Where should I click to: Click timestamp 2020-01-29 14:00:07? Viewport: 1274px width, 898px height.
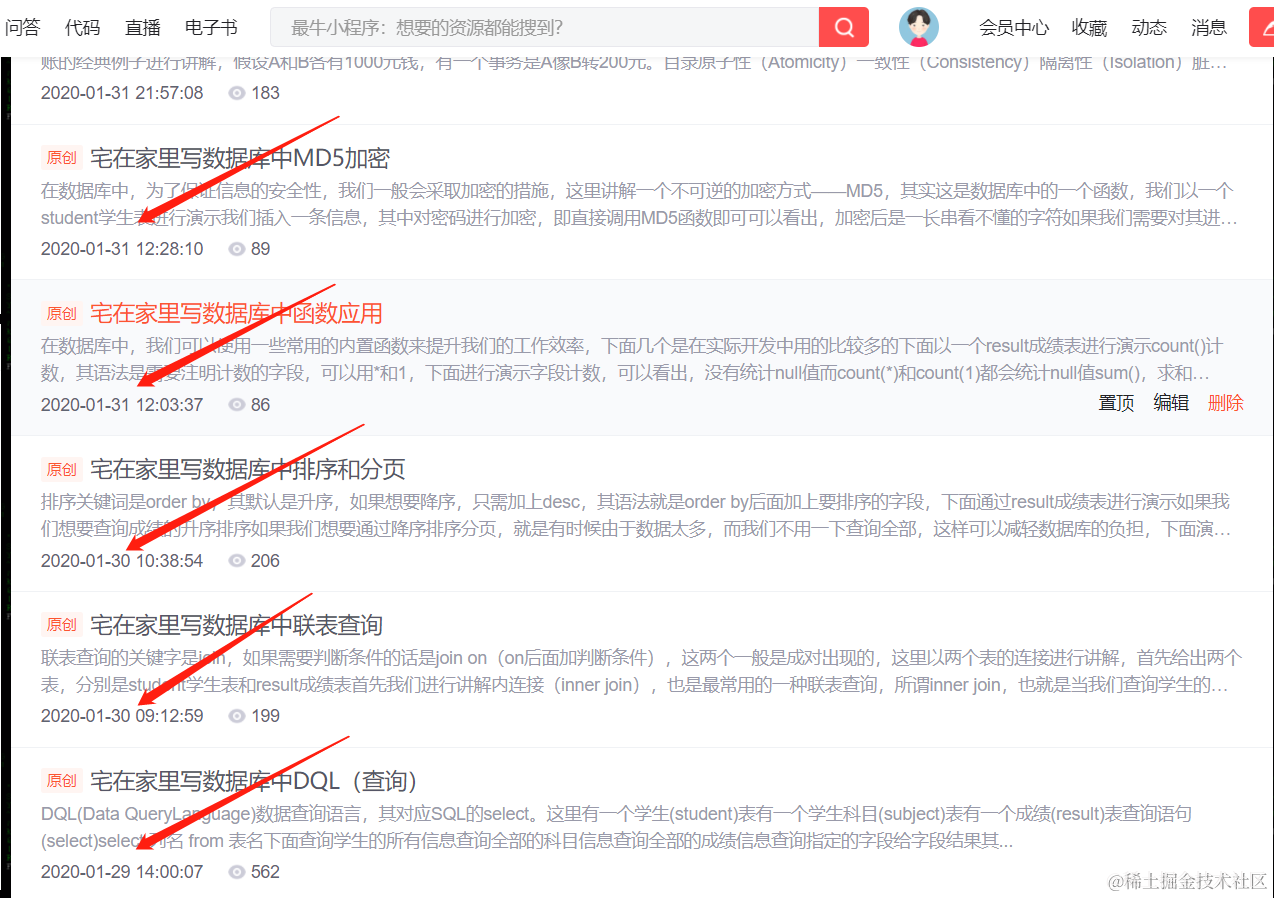click(122, 872)
